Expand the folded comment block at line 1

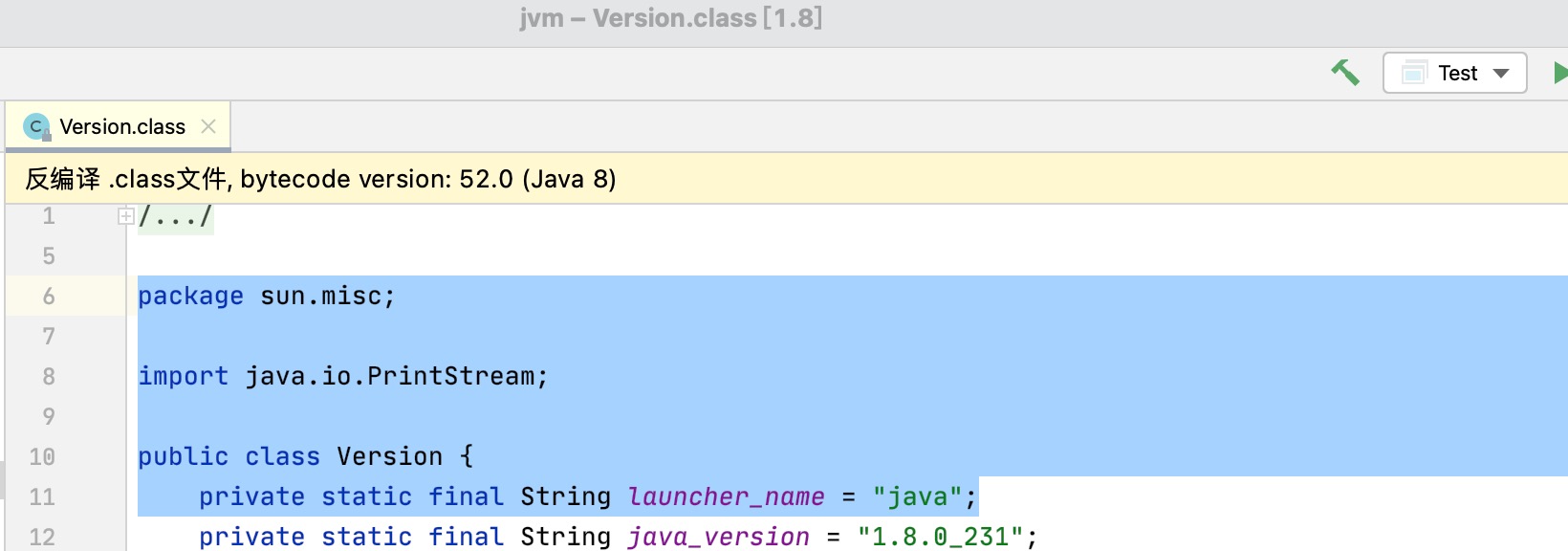(125, 216)
